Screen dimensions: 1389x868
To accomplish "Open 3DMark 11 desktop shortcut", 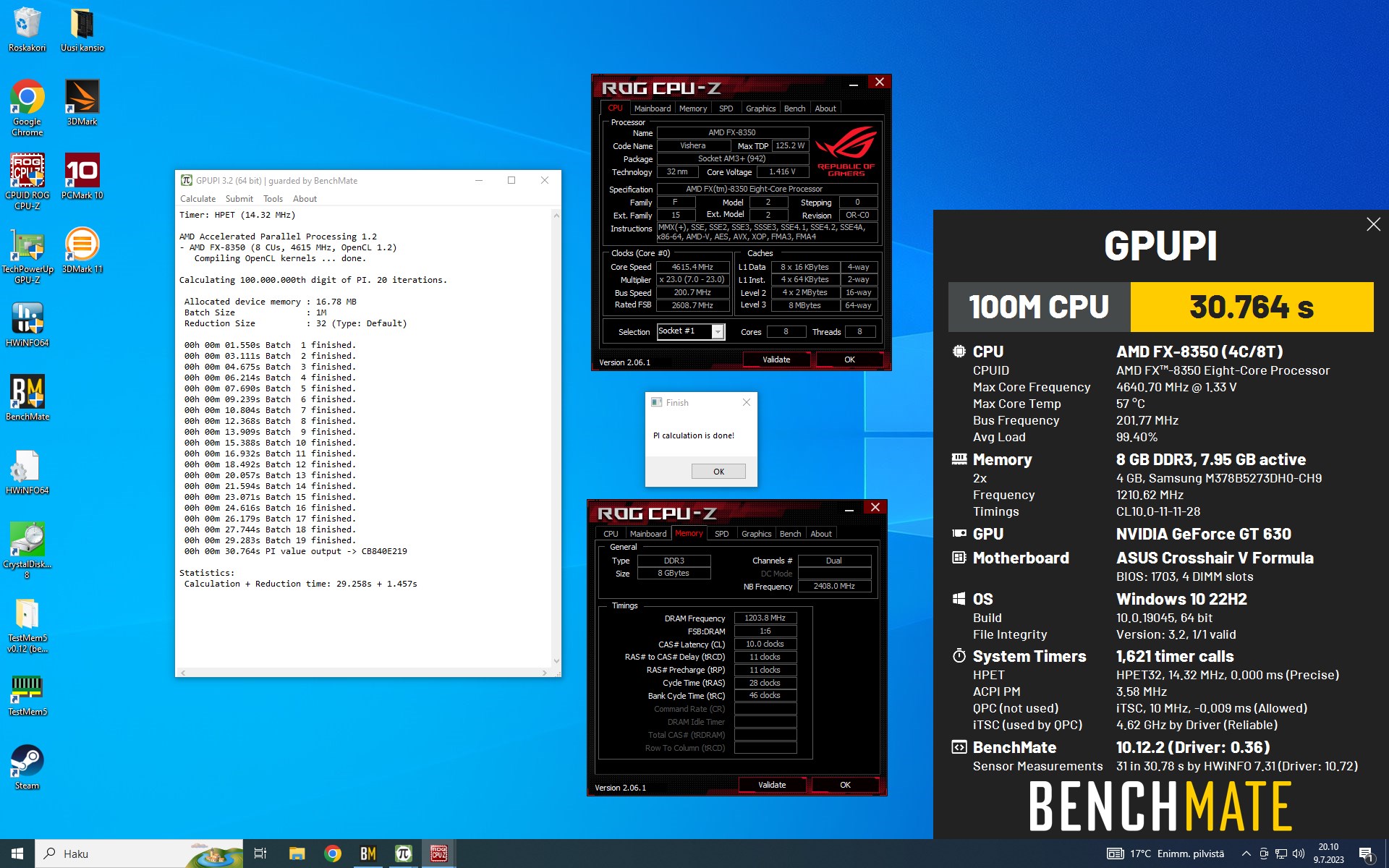I will tap(82, 250).
